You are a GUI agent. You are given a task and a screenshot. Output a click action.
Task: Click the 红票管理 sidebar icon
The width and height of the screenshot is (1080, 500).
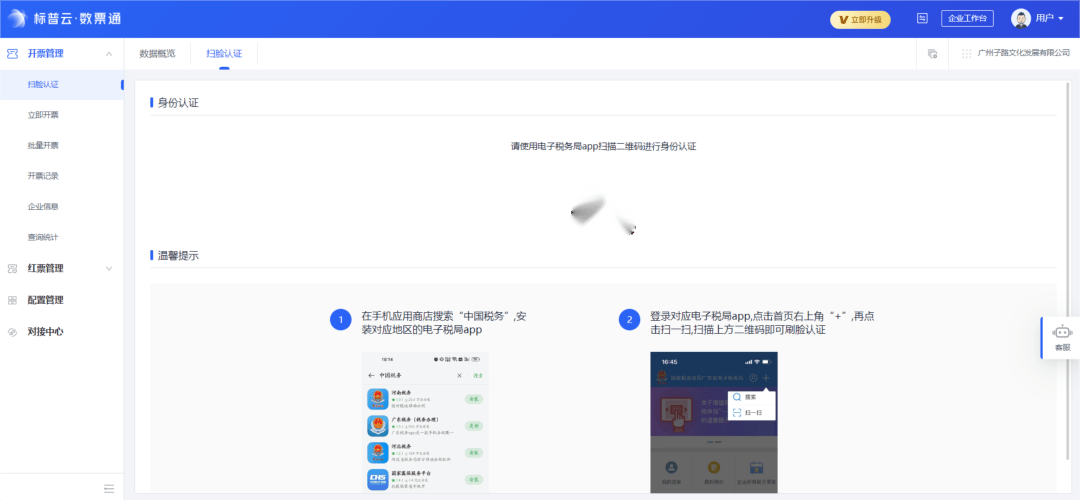[12, 268]
